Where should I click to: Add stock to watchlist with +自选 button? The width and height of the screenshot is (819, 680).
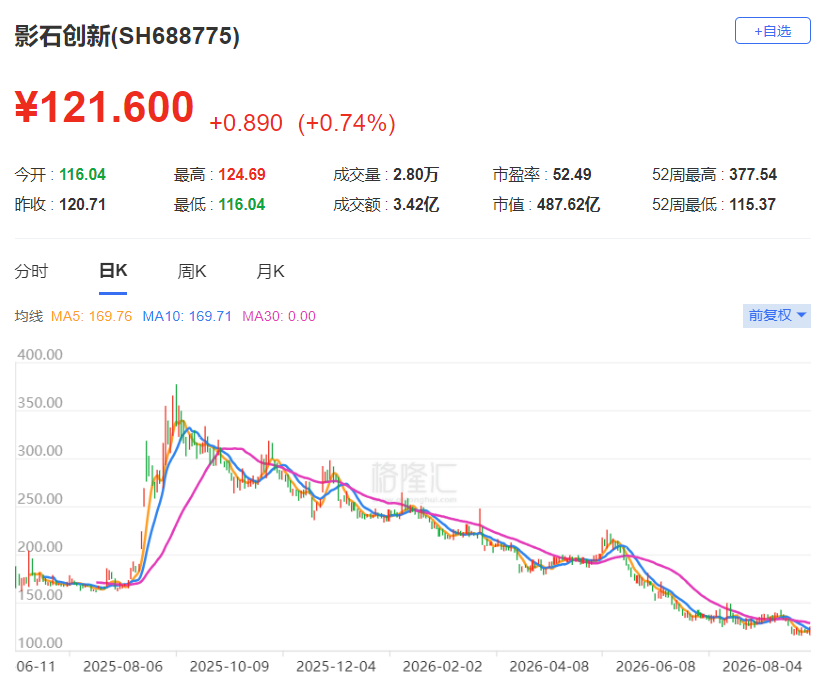coord(772,31)
